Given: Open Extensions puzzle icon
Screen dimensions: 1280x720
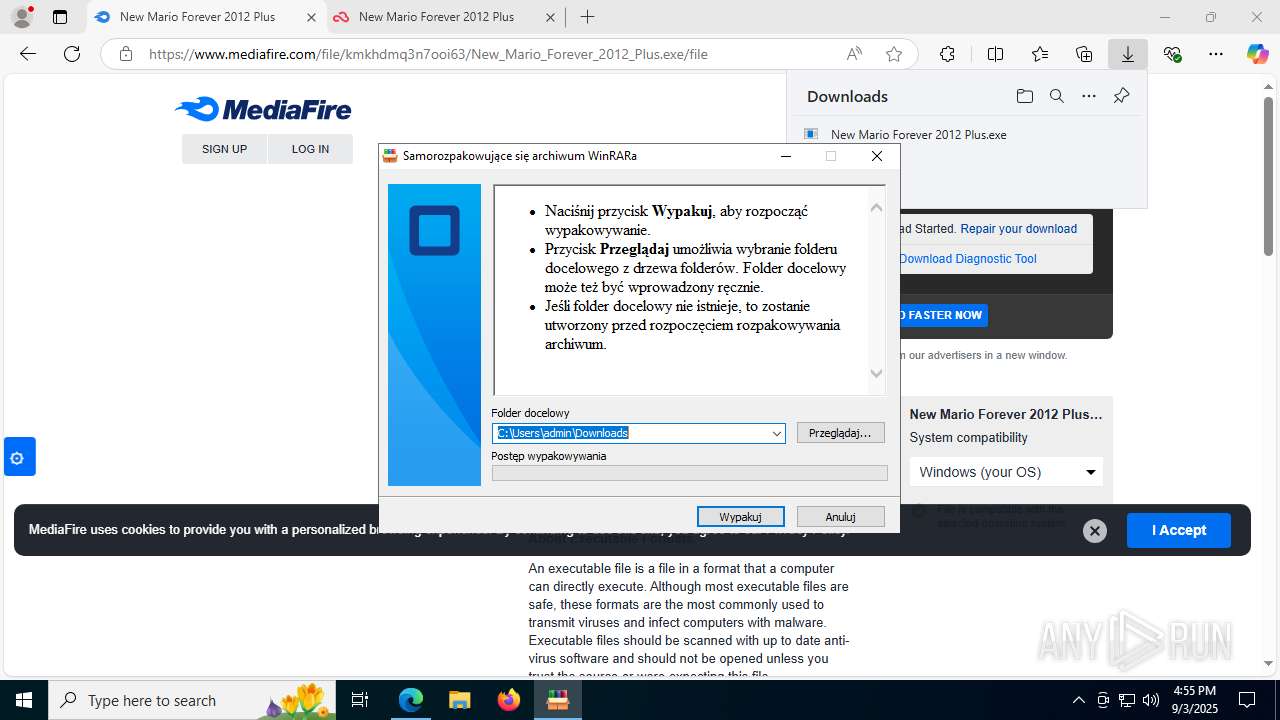Looking at the screenshot, I should [947, 54].
